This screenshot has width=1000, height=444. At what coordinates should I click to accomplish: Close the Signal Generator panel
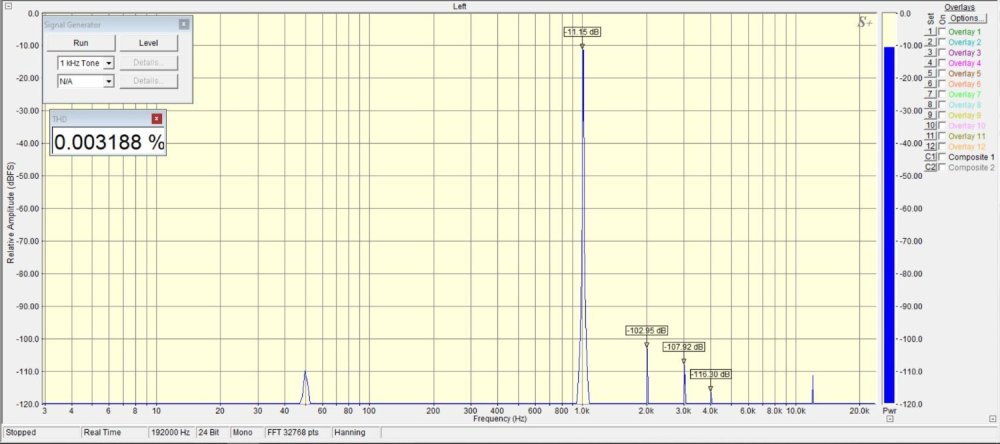click(x=183, y=23)
